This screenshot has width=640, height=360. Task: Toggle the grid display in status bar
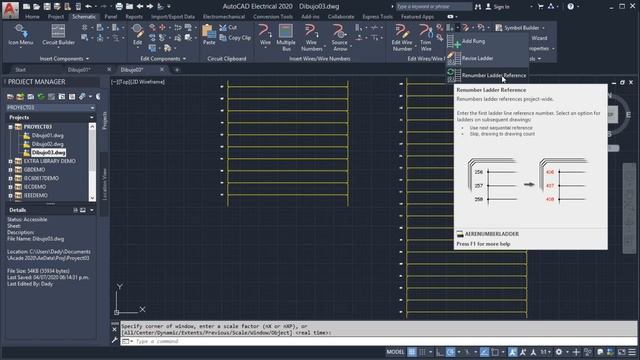(x=412, y=352)
